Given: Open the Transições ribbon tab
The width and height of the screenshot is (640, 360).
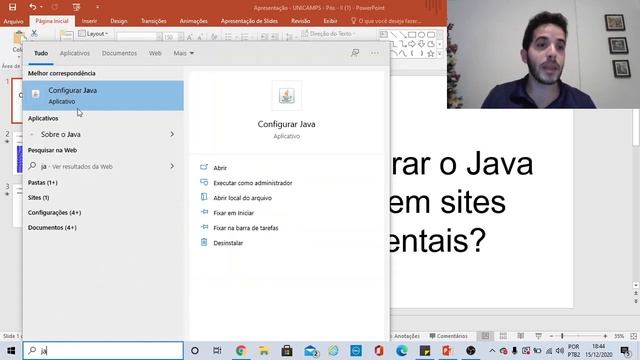Looking at the screenshot, I should pos(153,21).
